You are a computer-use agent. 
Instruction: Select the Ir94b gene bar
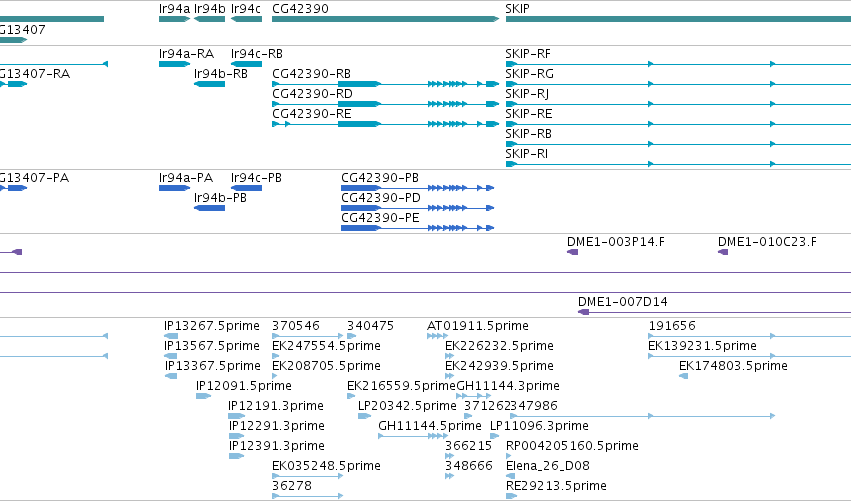click(x=209, y=19)
